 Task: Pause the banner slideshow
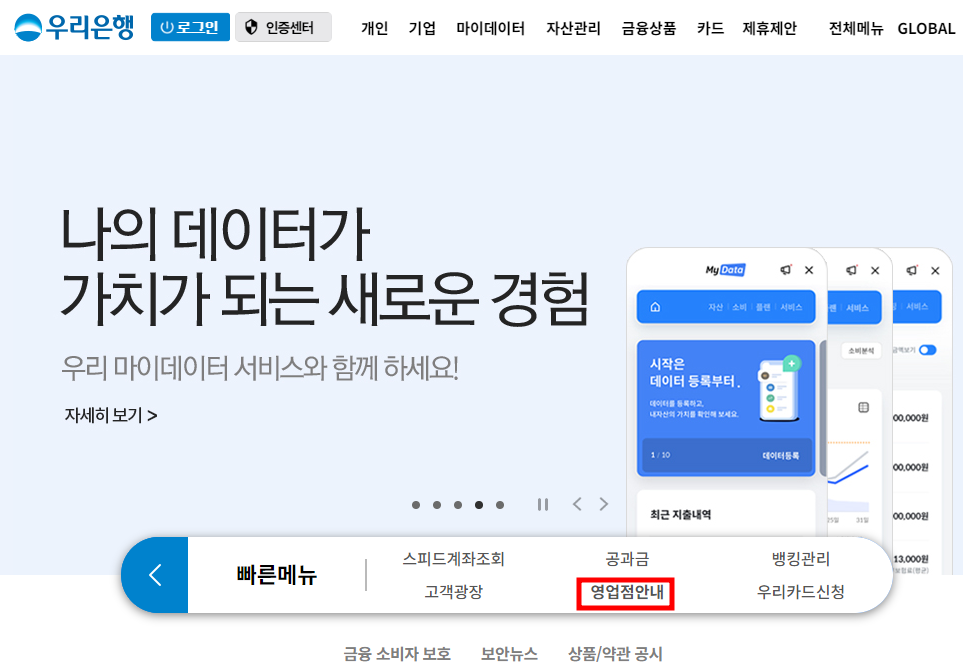click(x=542, y=505)
